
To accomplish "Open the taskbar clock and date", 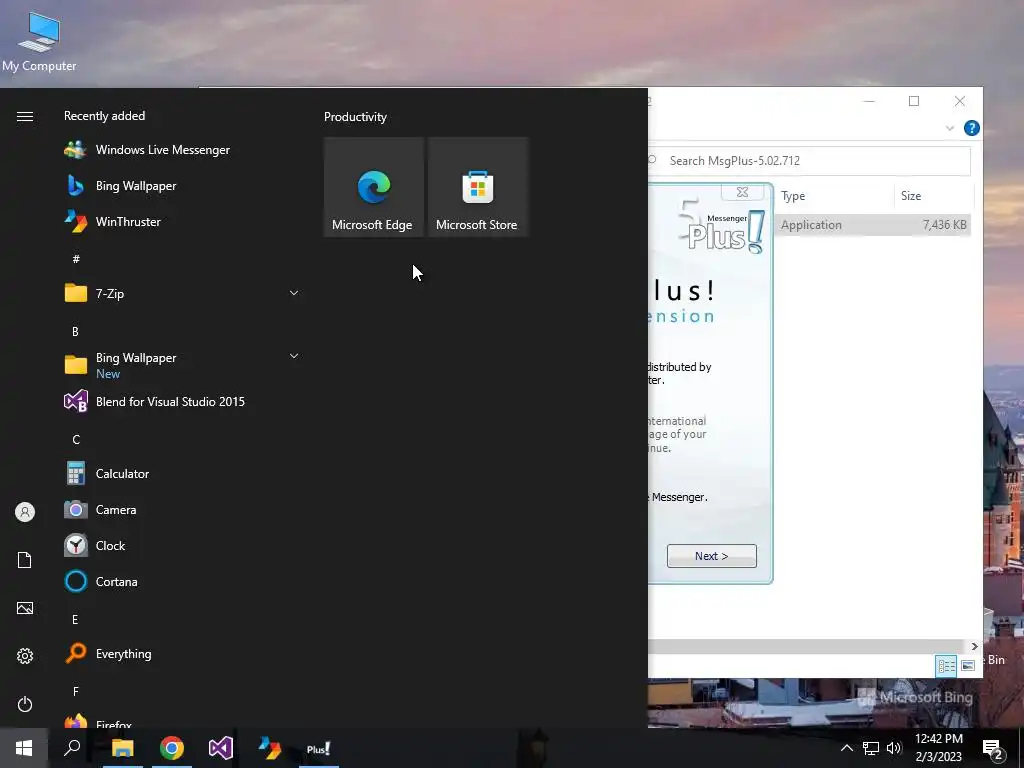I will tap(938, 748).
